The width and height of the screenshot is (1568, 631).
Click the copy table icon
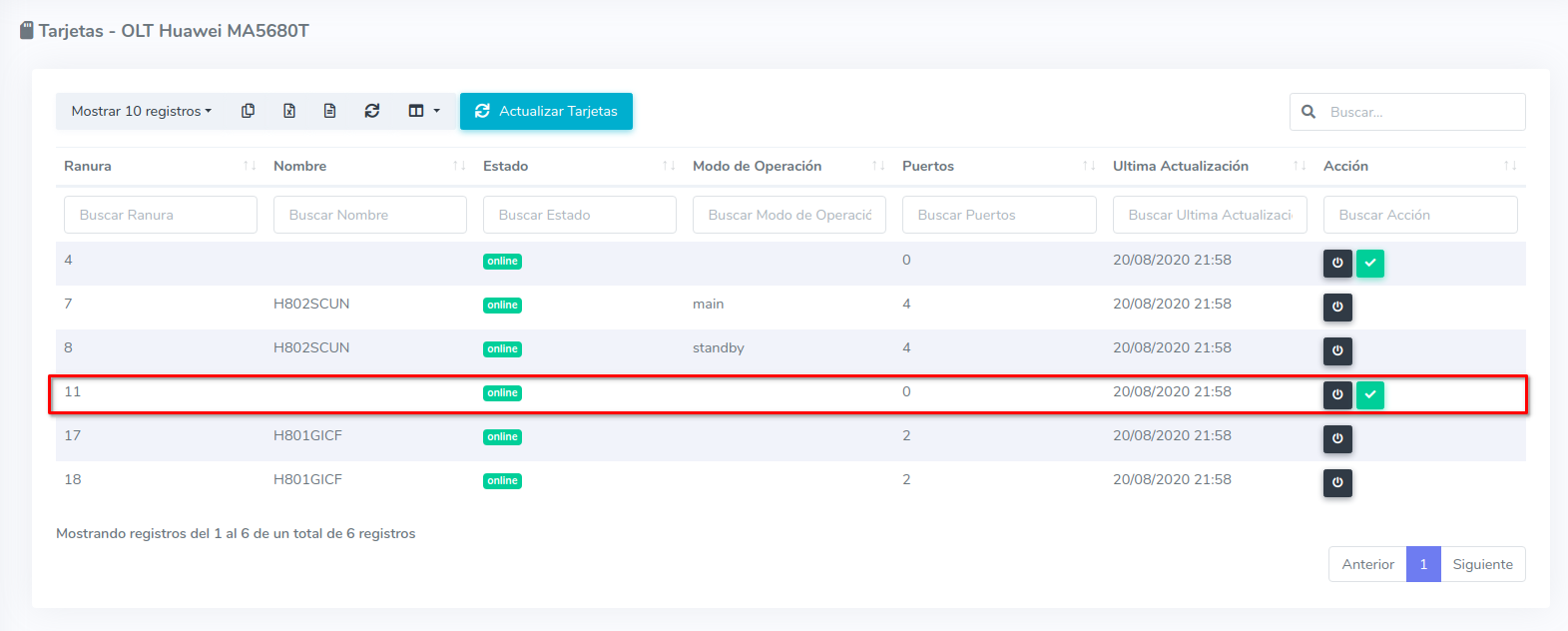tap(248, 111)
